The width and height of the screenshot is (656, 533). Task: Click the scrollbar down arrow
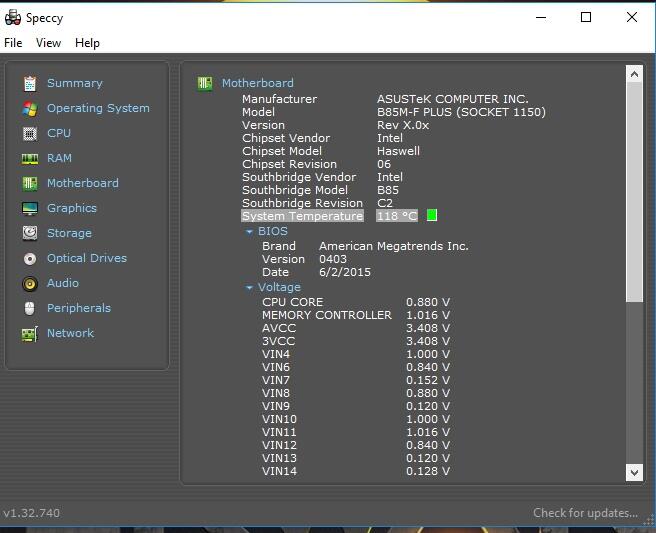(x=634, y=473)
